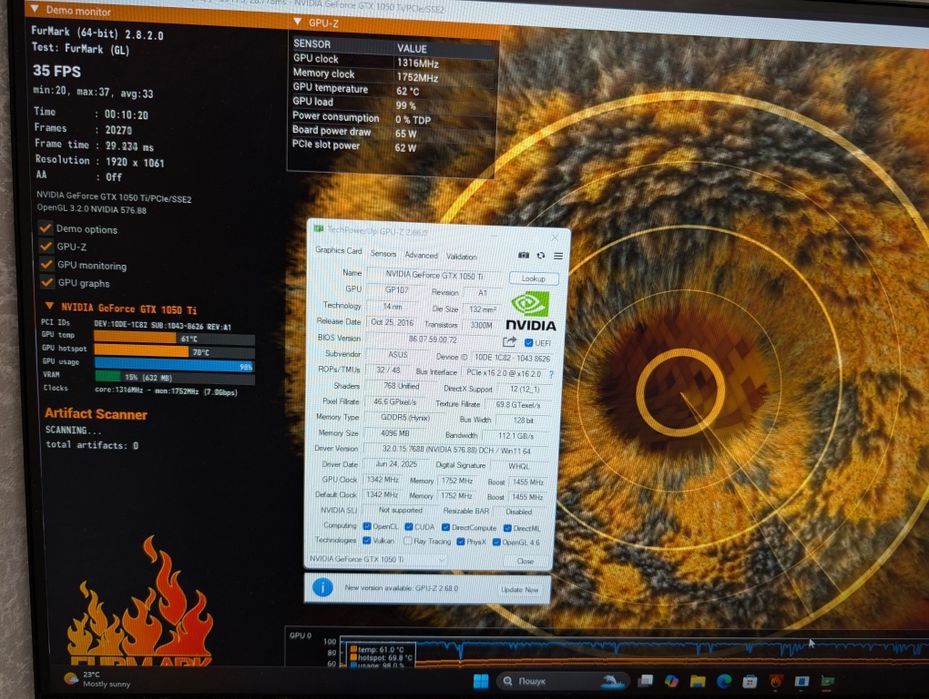Toggle the GPU monitoring checkbox
The height and width of the screenshot is (699, 929).
pos(46,264)
